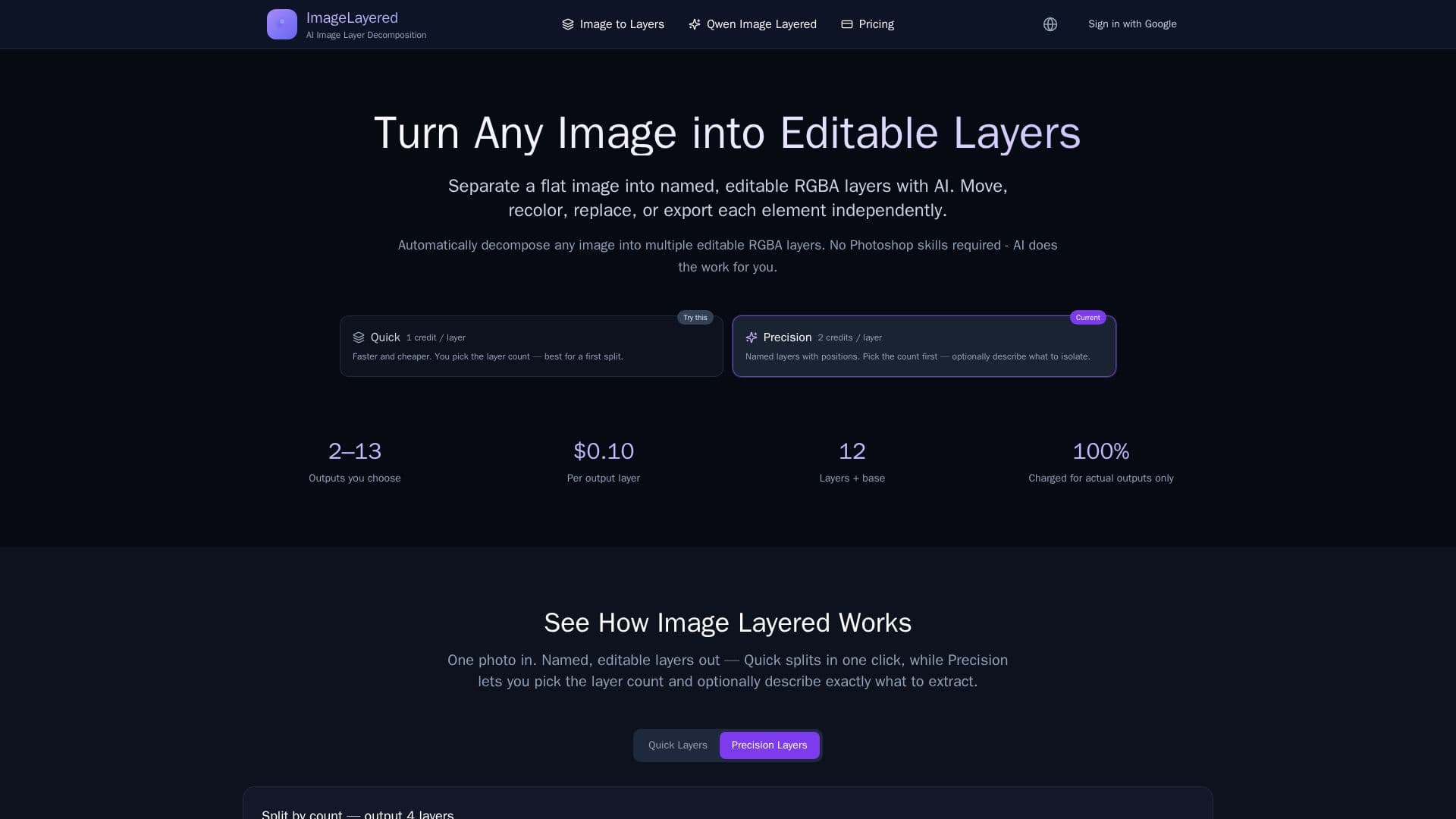Switch to the Quick Layers tab

point(677,745)
